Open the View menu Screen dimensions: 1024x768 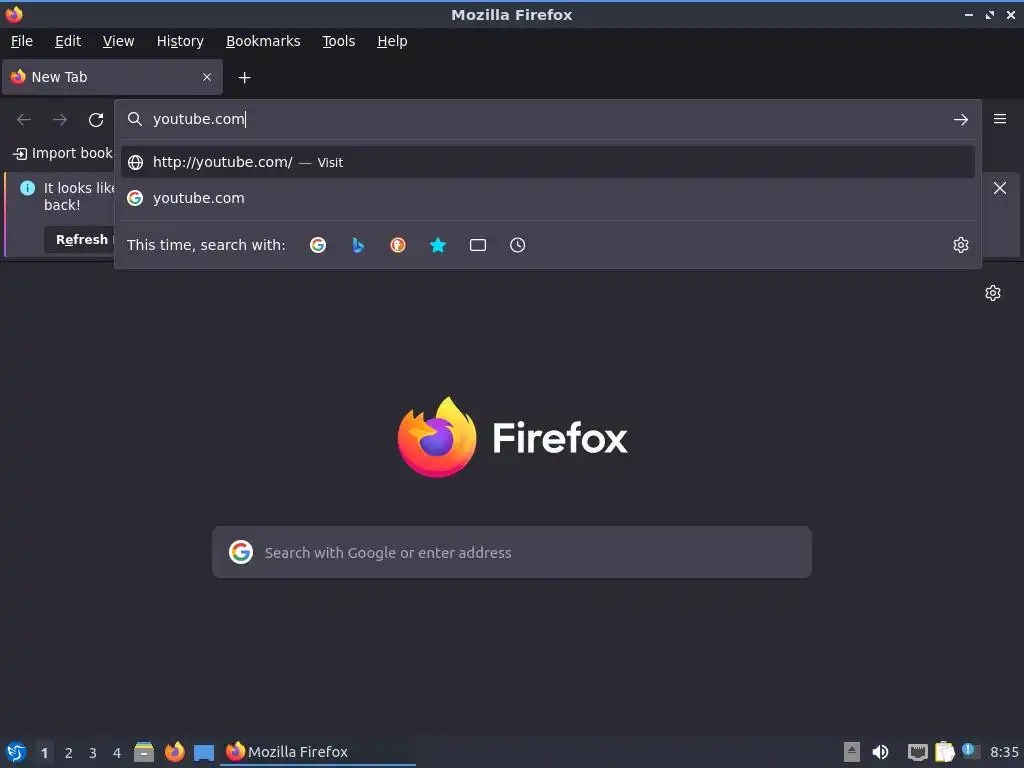118,41
